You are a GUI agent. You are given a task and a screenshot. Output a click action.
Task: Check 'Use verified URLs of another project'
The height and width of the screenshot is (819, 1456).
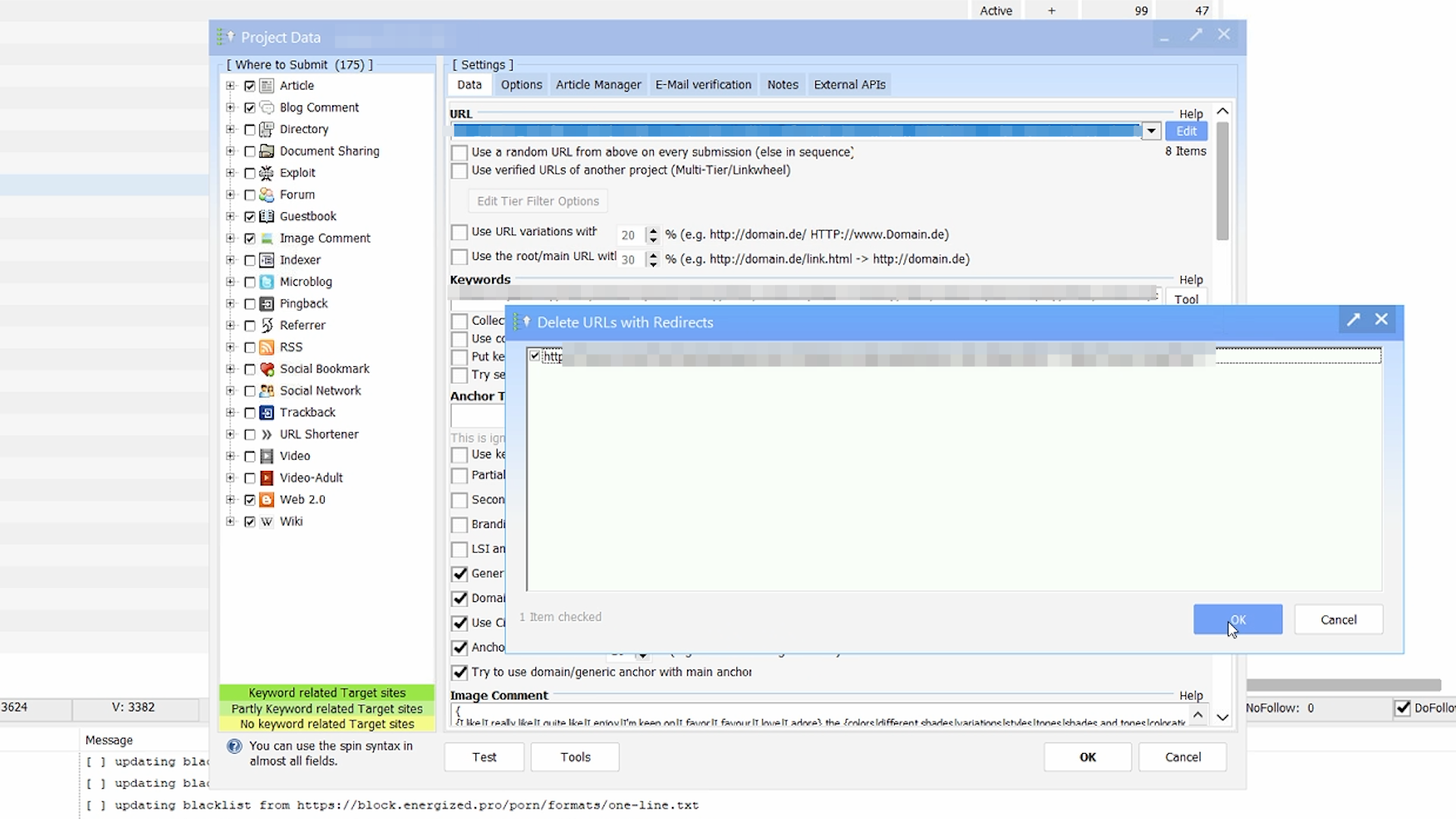click(x=459, y=171)
